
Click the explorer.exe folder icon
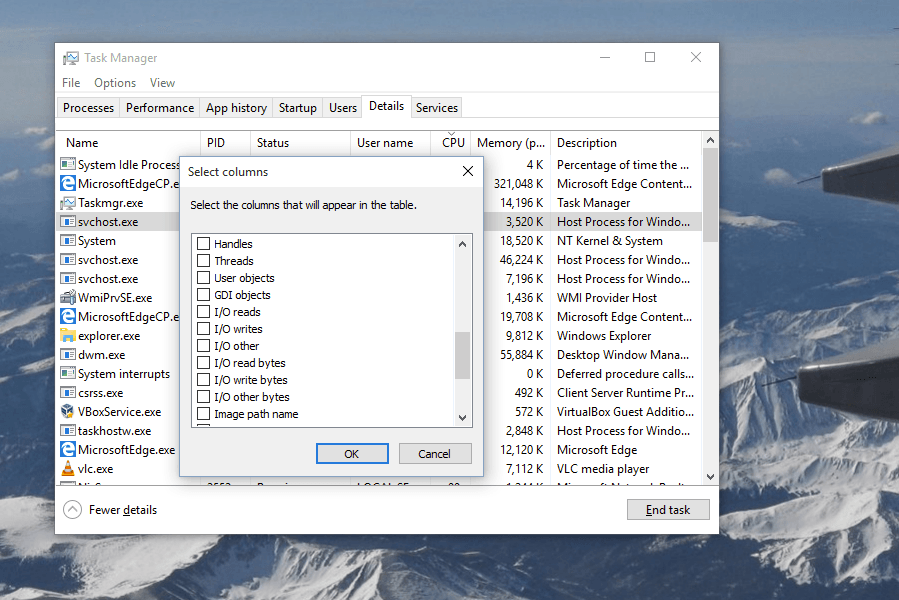point(68,336)
